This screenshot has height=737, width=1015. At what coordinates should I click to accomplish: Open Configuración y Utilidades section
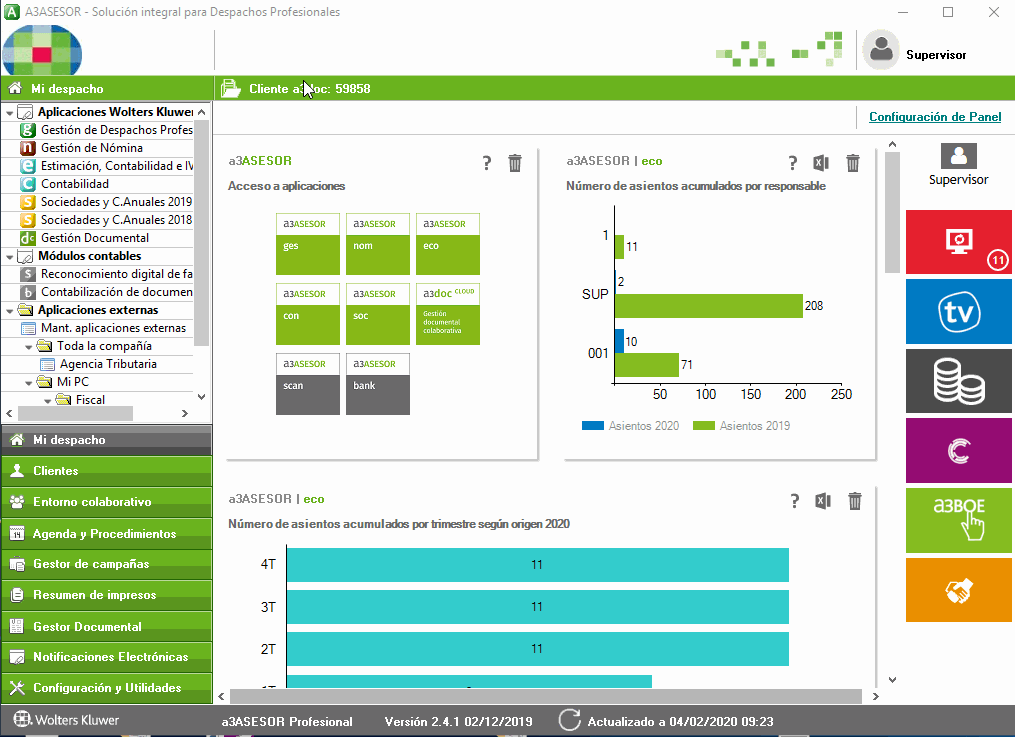pyautogui.click(x=107, y=688)
